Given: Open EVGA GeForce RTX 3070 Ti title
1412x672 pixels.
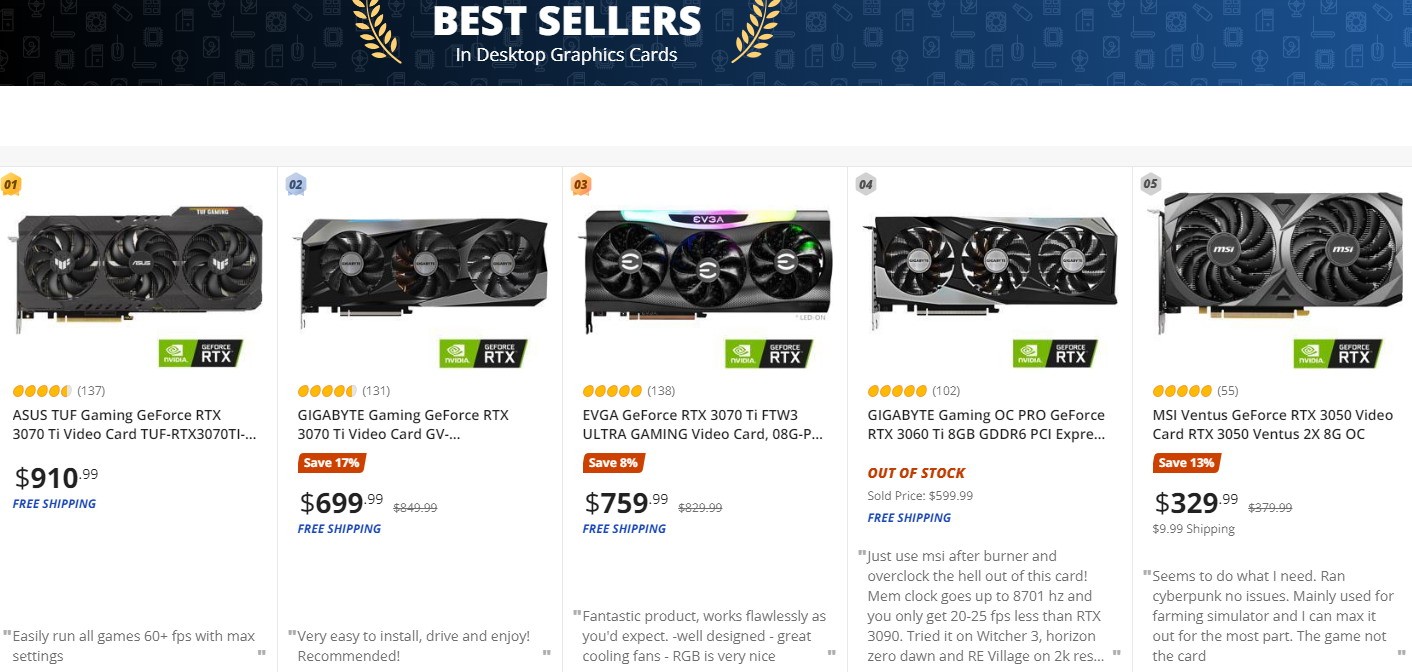Looking at the screenshot, I should point(703,425).
